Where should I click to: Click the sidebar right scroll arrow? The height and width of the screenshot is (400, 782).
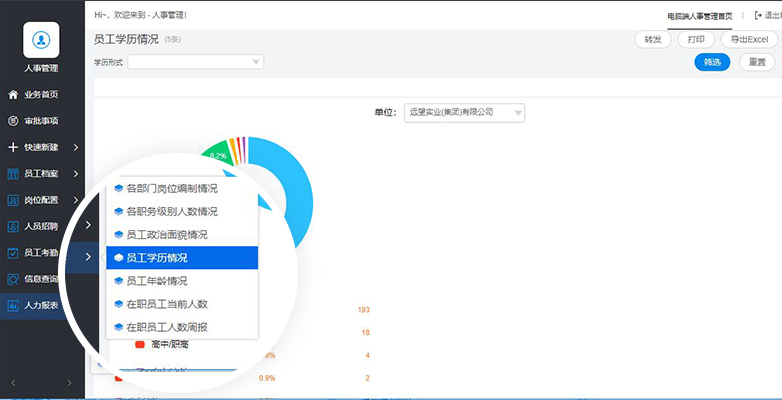(69, 383)
